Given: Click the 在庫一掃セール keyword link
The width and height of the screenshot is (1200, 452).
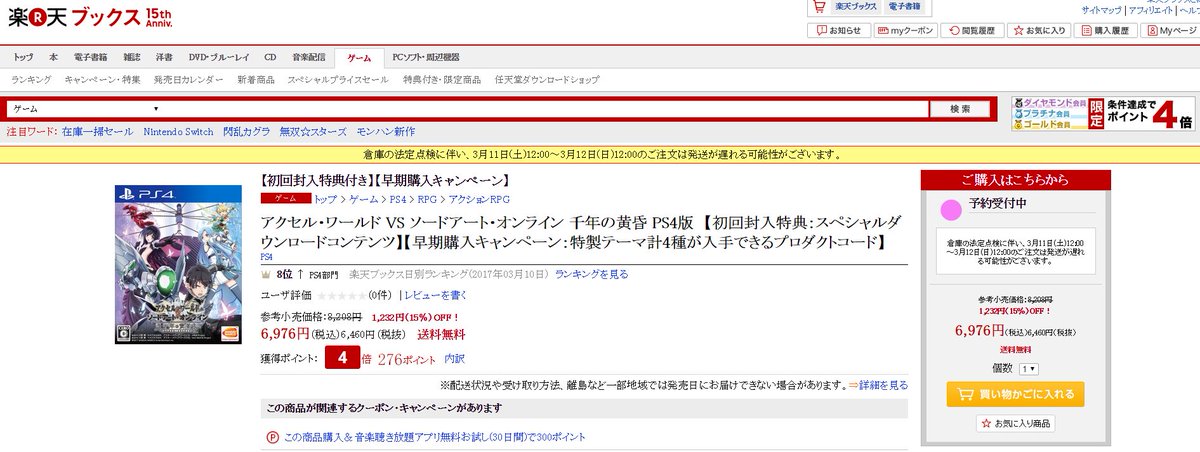Looking at the screenshot, I should [x=97, y=131].
